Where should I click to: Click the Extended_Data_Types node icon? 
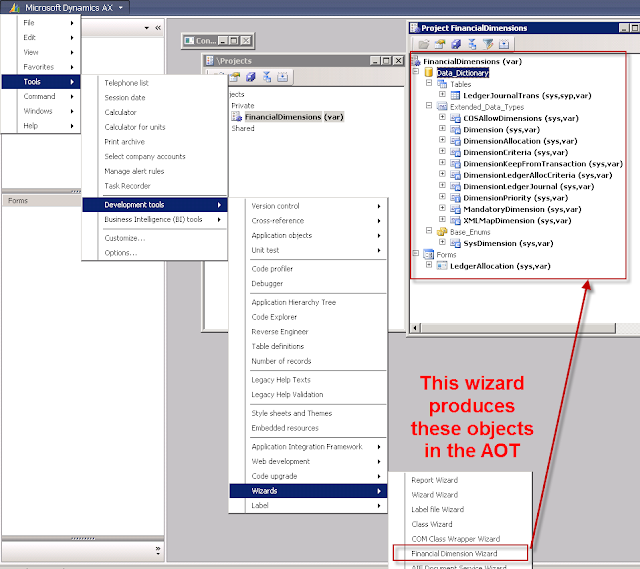click(x=442, y=107)
